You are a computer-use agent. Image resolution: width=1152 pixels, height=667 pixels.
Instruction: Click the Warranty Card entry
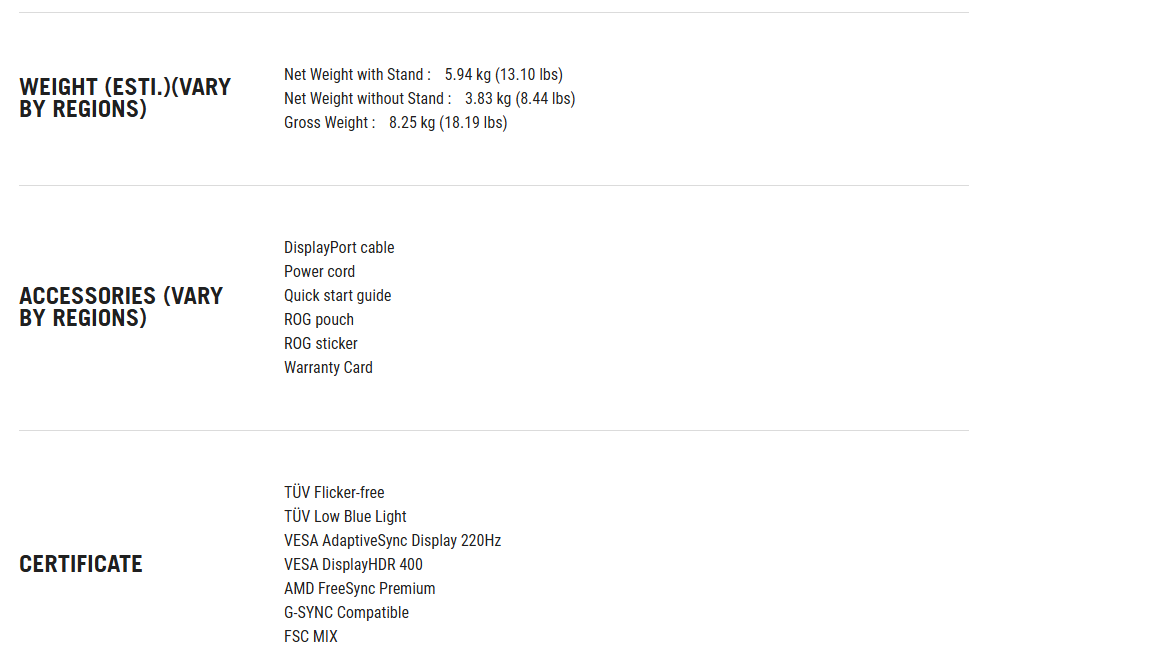(328, 367)
